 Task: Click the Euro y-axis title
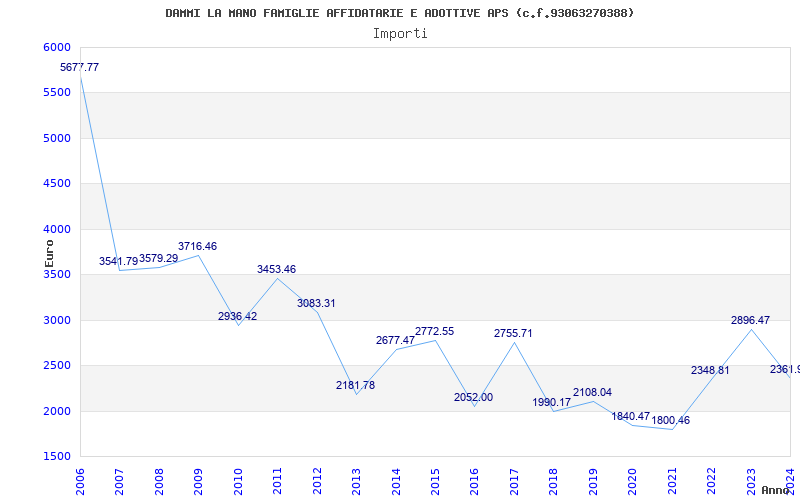(49, 254)
